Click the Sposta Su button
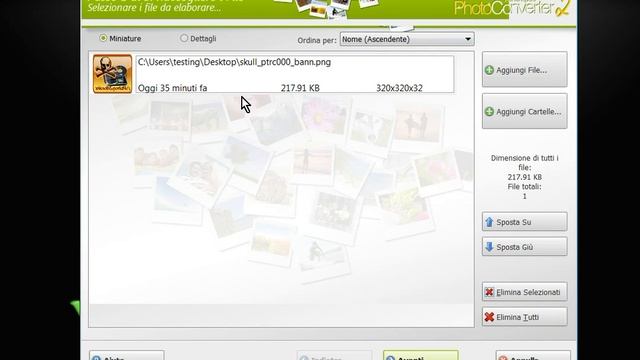640x360 pixels. pos(524,222)
